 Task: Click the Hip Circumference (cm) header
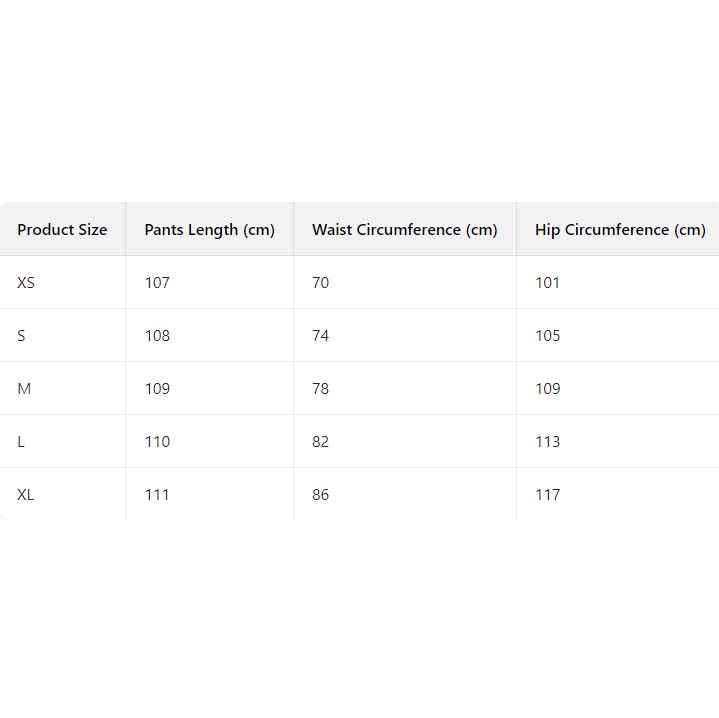click(x=620, y=230)
